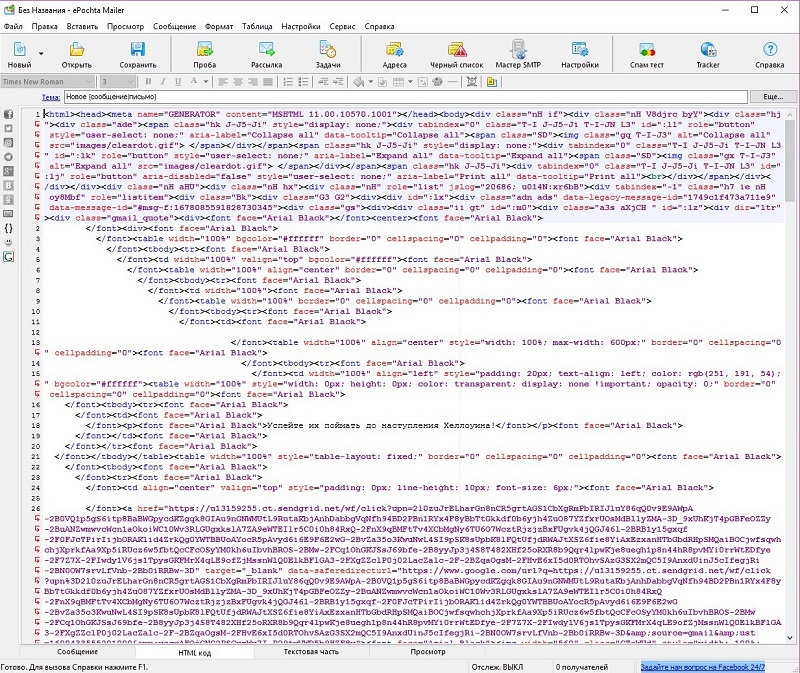
Task: Send a test with Проба
Action: point(205,55)
